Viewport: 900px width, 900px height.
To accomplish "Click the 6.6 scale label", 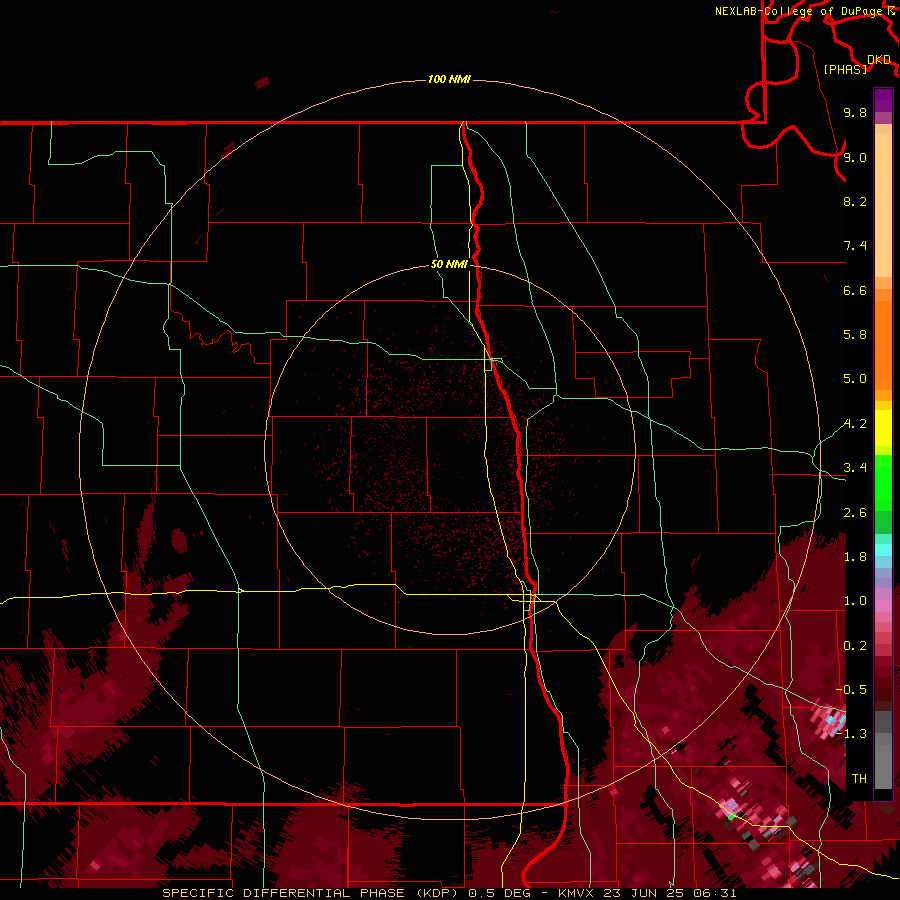I will [855, 290].
